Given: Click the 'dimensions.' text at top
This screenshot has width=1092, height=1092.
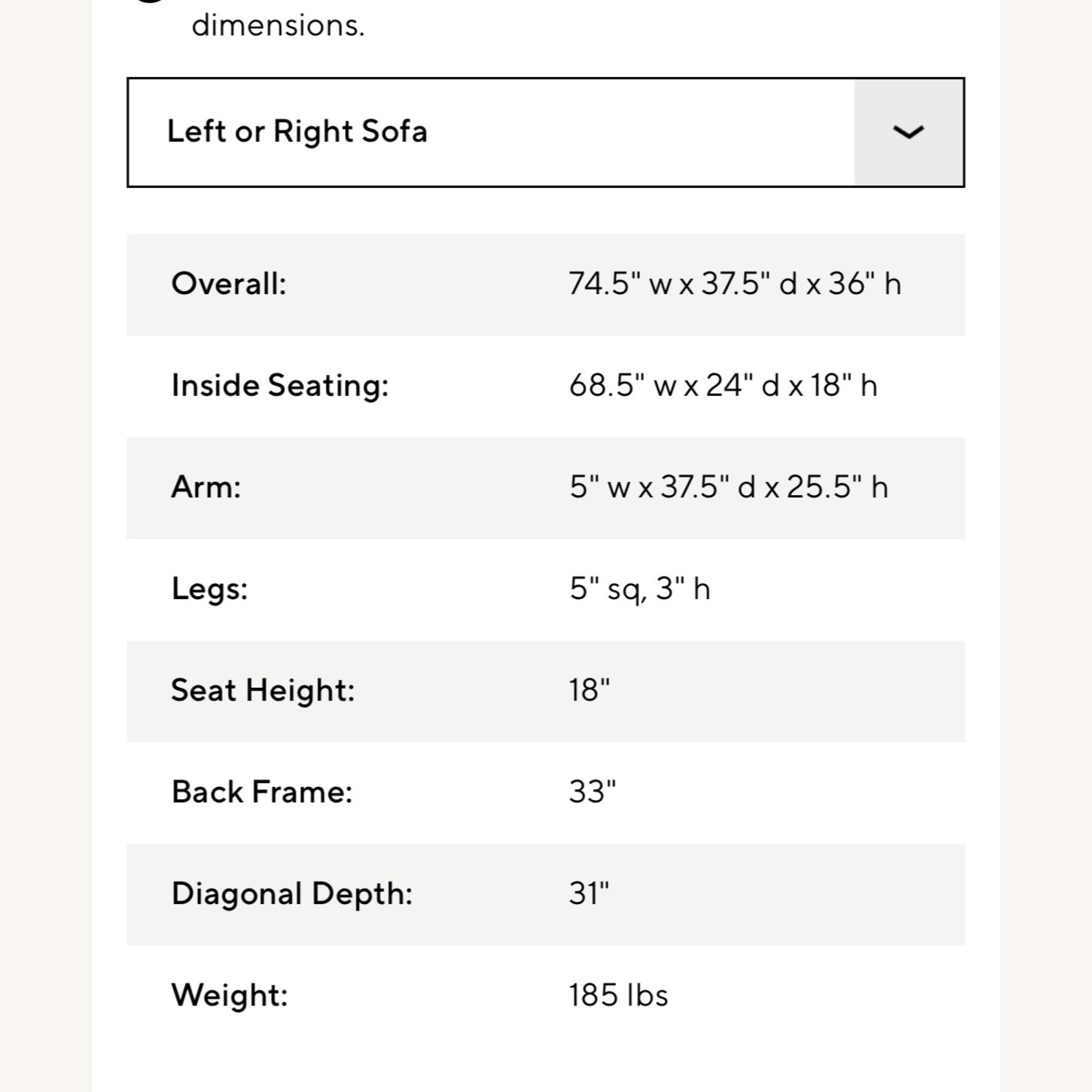Looking at the screenshot, I should (x=278, y=25).
